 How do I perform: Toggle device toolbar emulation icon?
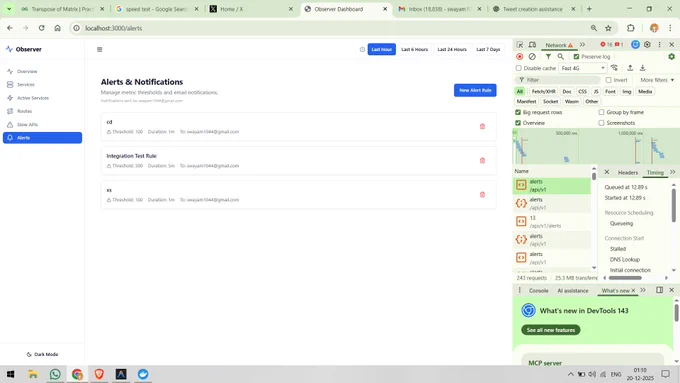click(532, 45)
